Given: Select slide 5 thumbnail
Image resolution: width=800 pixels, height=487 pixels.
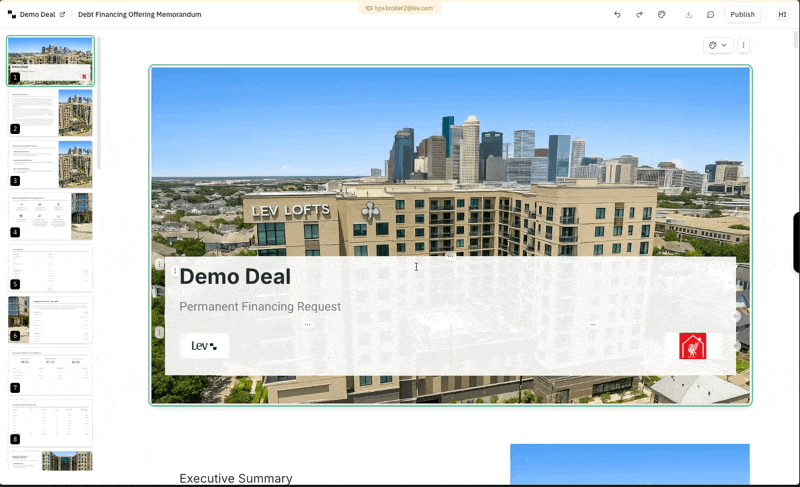Looking at the screenshot, I should coord(50,268).
